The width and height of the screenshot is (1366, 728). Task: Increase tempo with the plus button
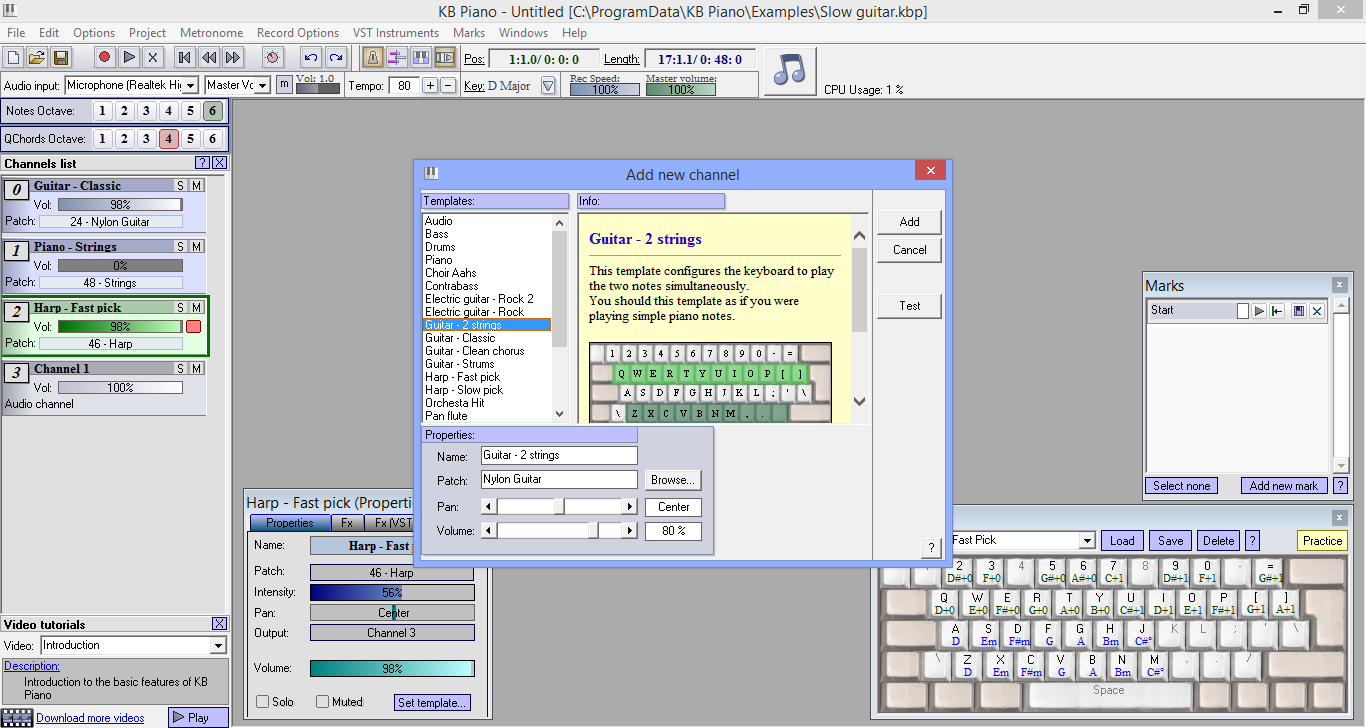pos(430,86)
